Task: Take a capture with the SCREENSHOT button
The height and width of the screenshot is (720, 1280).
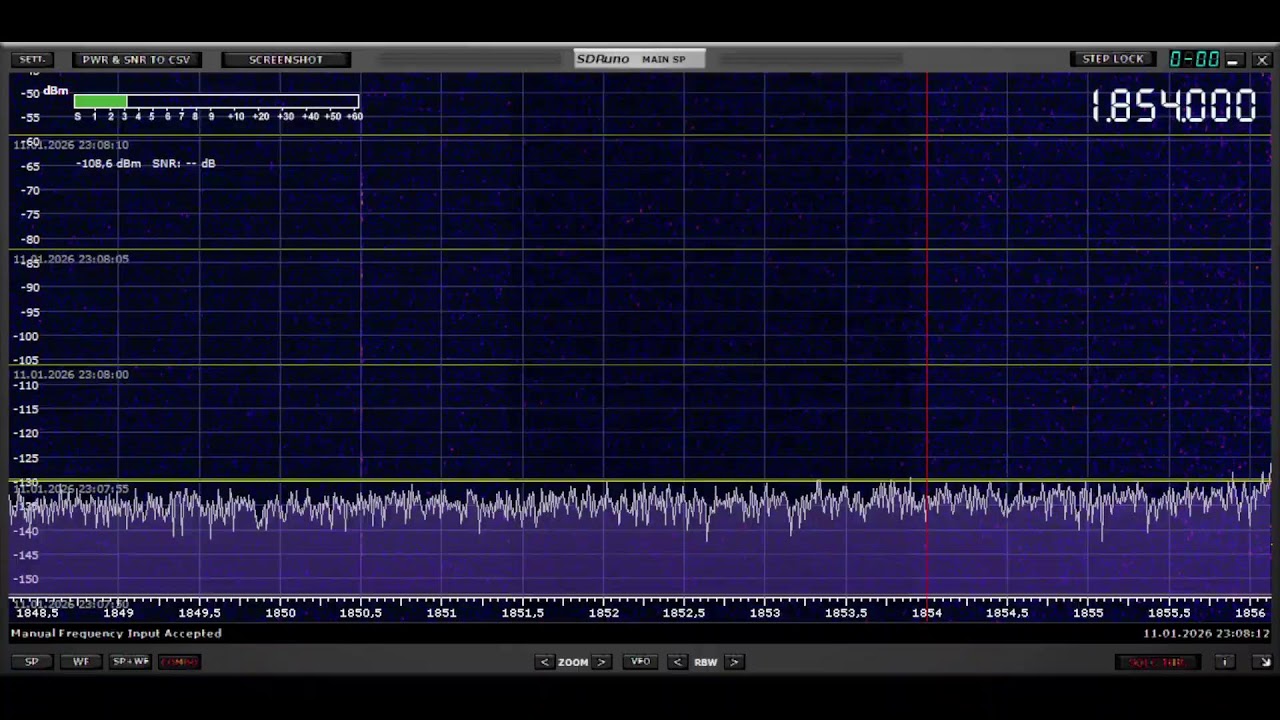Action: coord(286,60)
